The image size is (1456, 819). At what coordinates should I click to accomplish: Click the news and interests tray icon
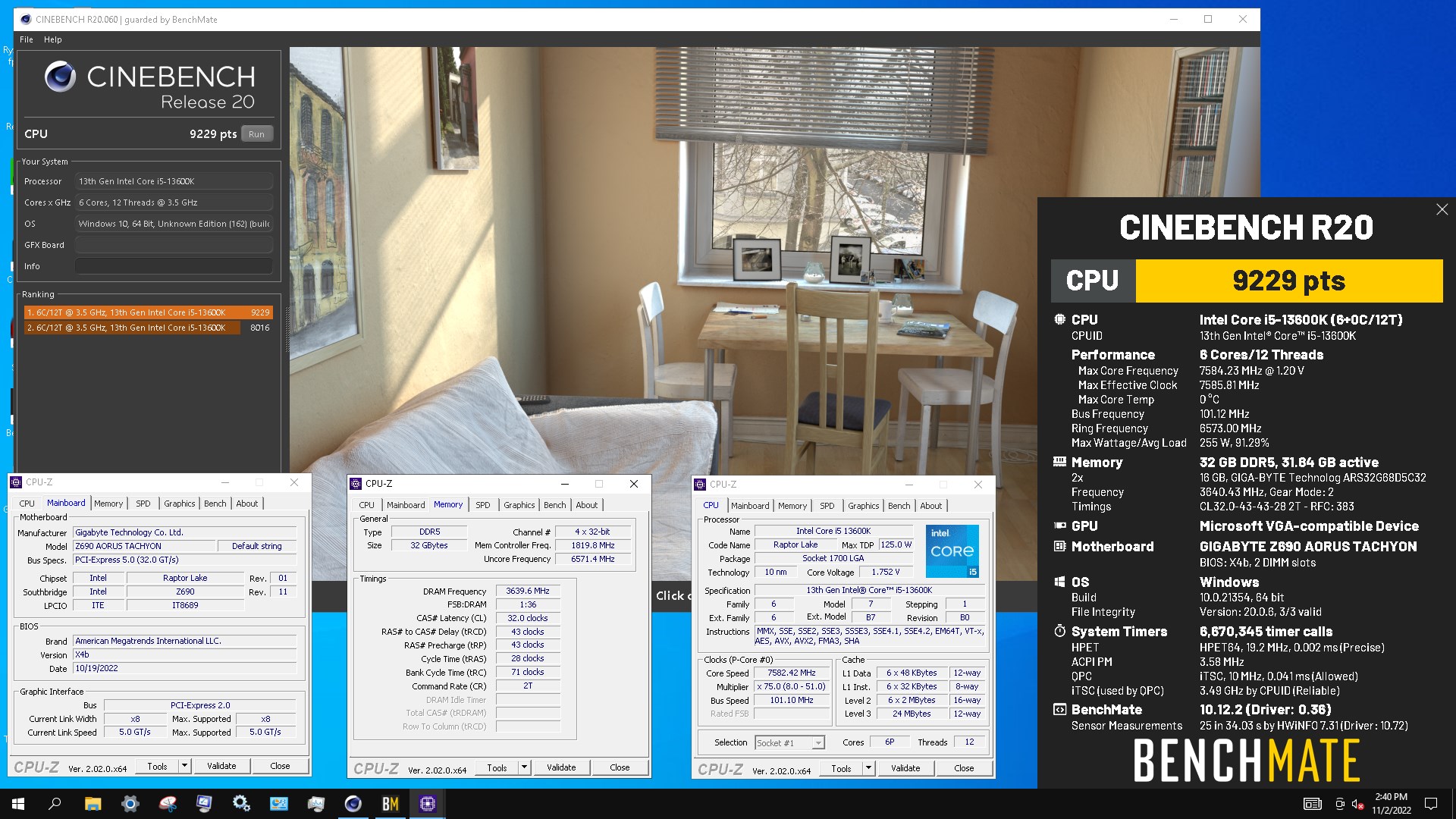tap(1313, 804)
